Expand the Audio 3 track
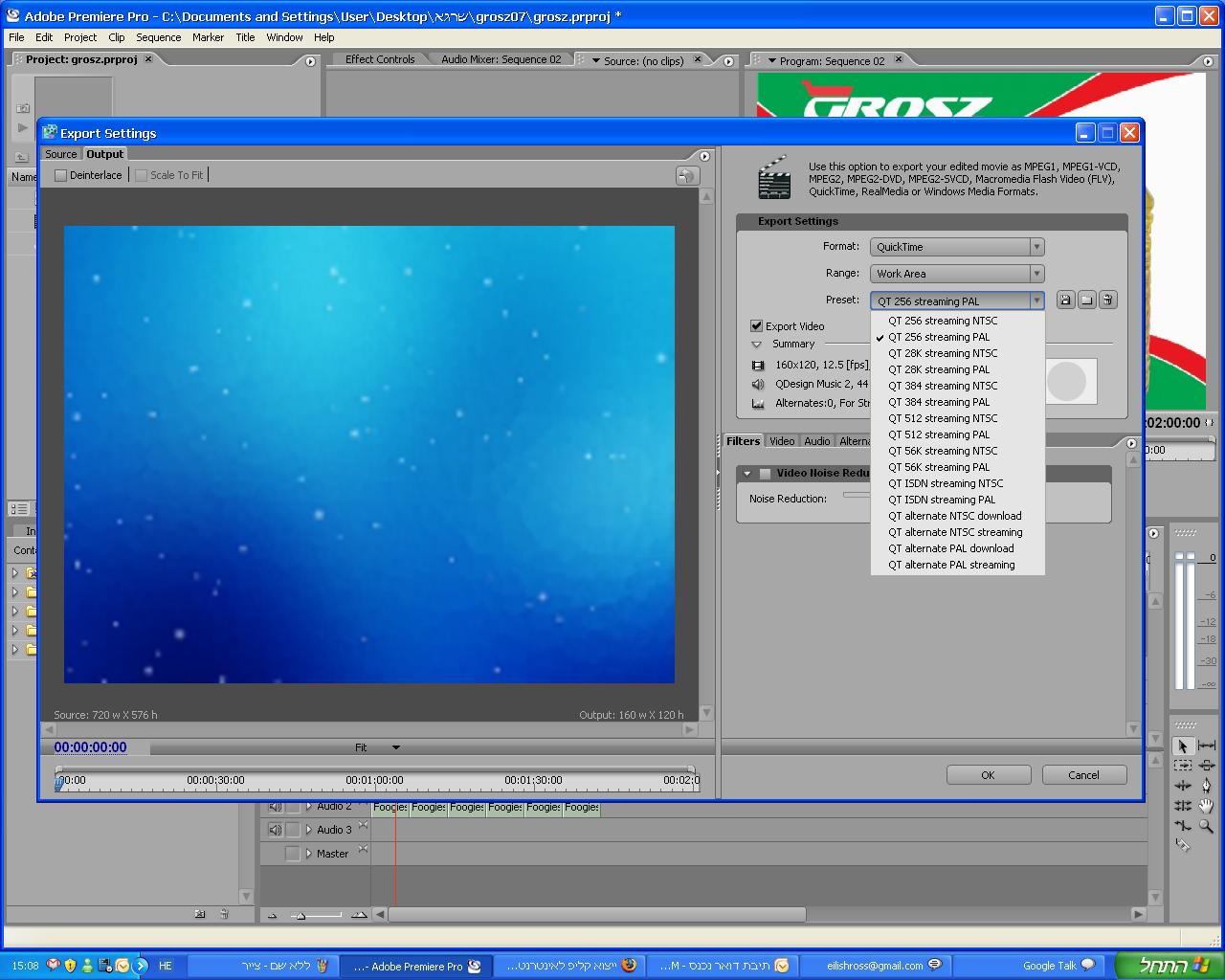The image size is (1225, 980). point(309,830)
